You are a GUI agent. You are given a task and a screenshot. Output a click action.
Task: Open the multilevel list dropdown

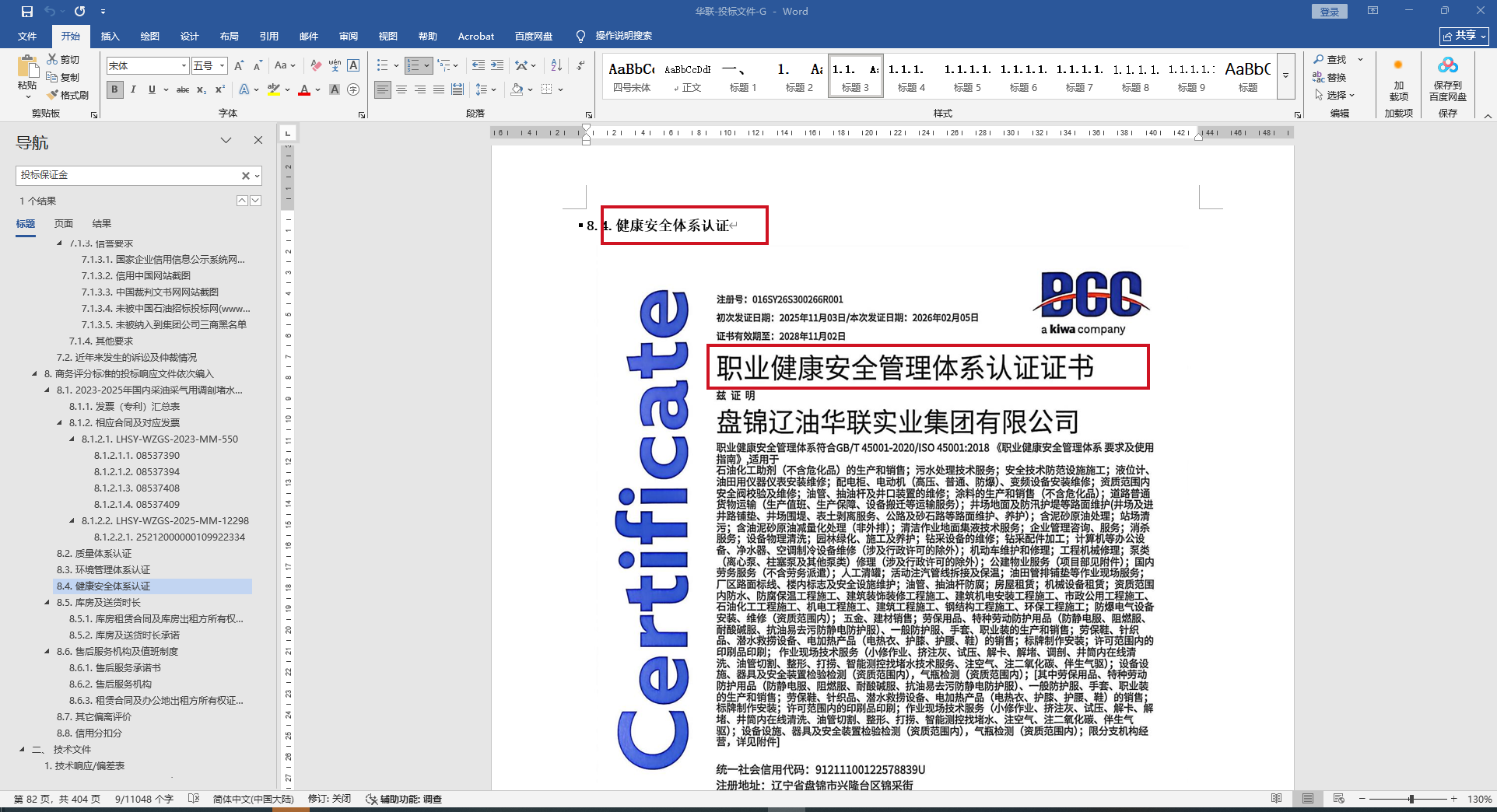pos(447,65)
